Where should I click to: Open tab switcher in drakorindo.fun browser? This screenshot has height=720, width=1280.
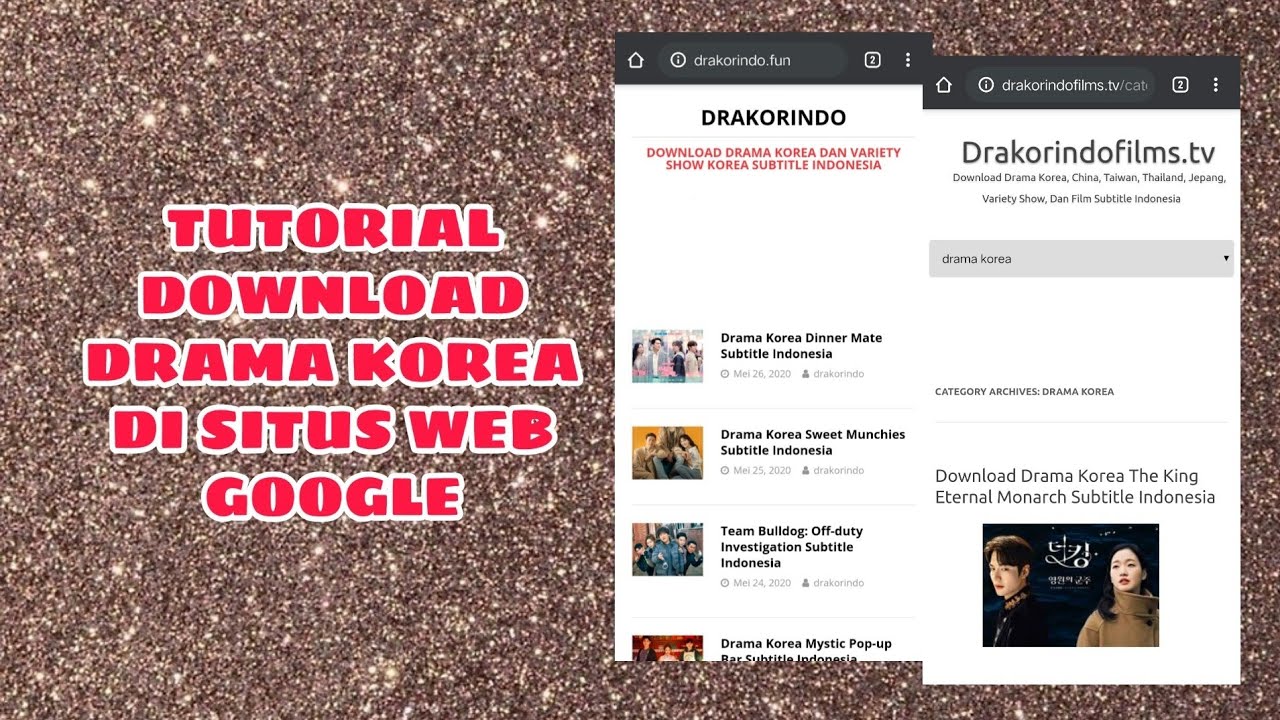(x=872, y=60)
